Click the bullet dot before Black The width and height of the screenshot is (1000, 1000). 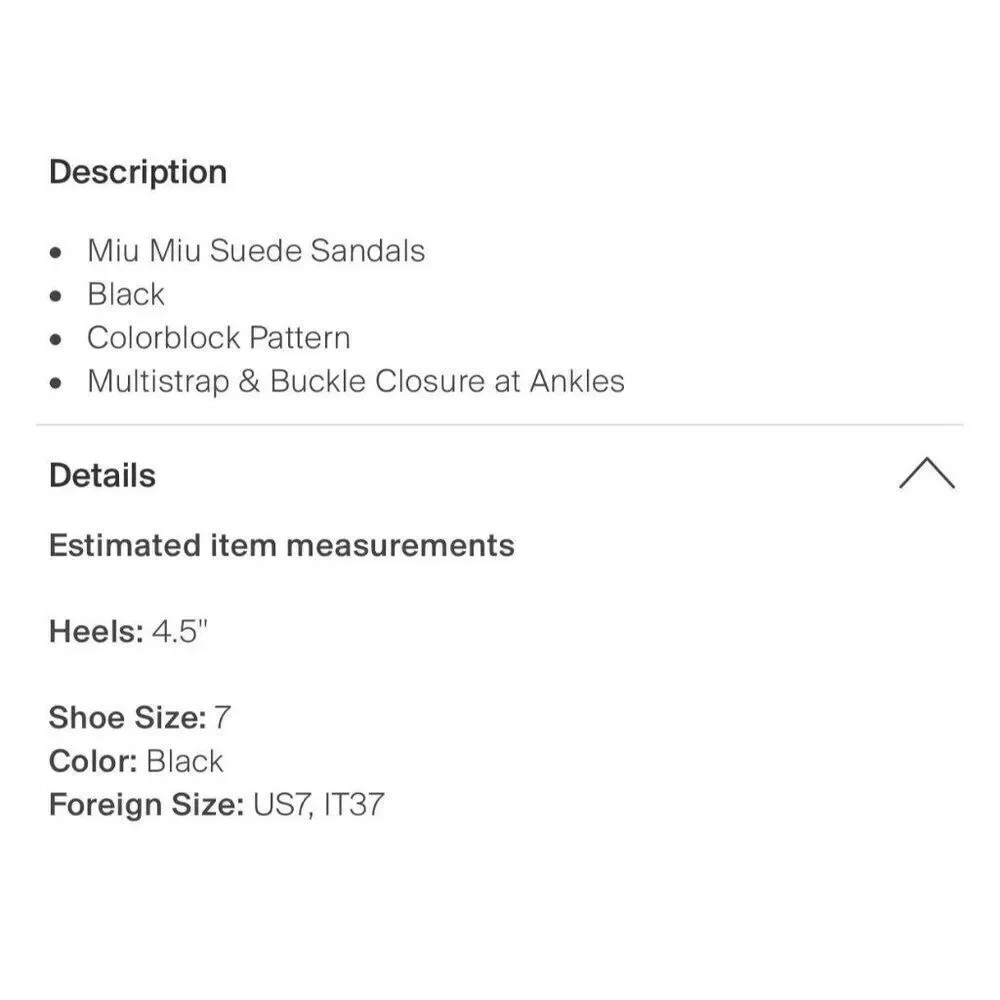[x=55, y=297]
